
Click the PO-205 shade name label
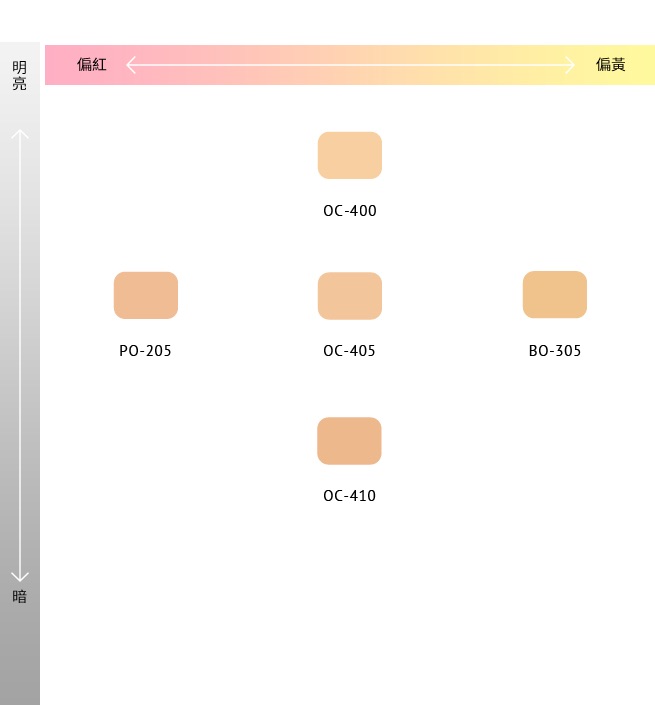click(x=146, y=351)
